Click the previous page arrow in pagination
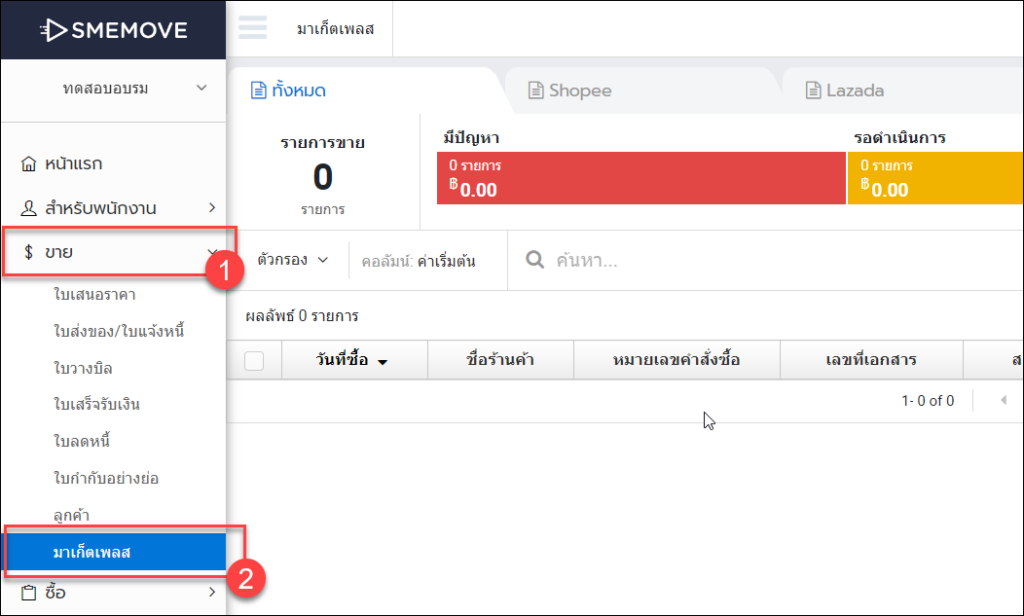This screenshot has height=616, width=1024. click(1003, 401)
